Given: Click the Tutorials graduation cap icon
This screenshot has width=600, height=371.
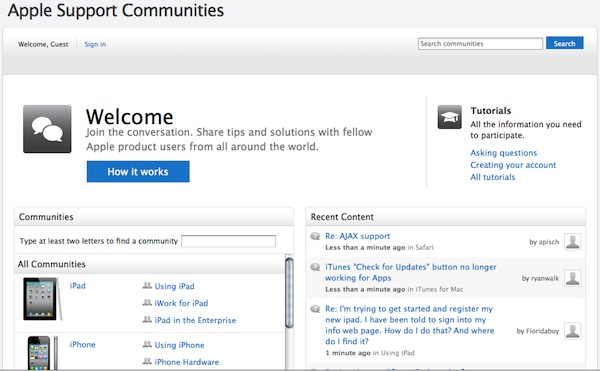Looking at the screenshot, I should [x=450, y=117].
